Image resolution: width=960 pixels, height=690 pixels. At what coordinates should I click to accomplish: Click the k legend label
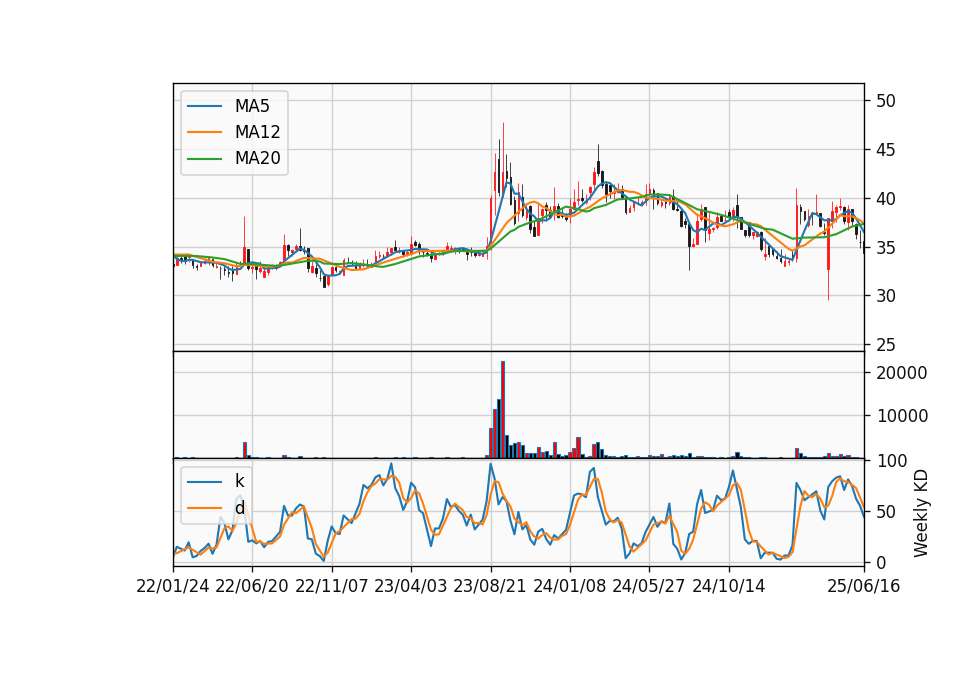point(239,481)
